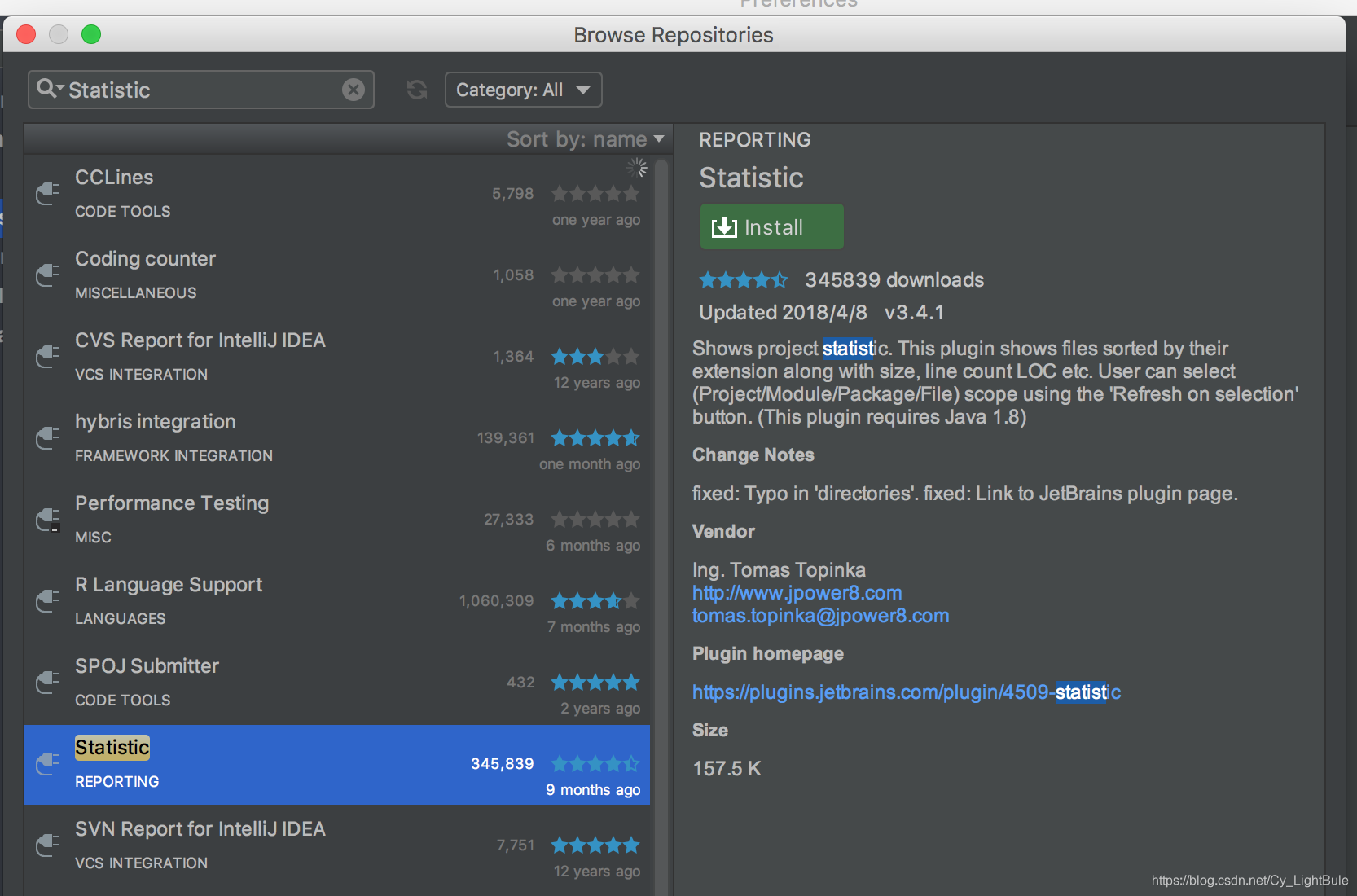Click the Performance Testing star rating
Viewport: 1357px width, 896px height.
[x=595, y=520]
